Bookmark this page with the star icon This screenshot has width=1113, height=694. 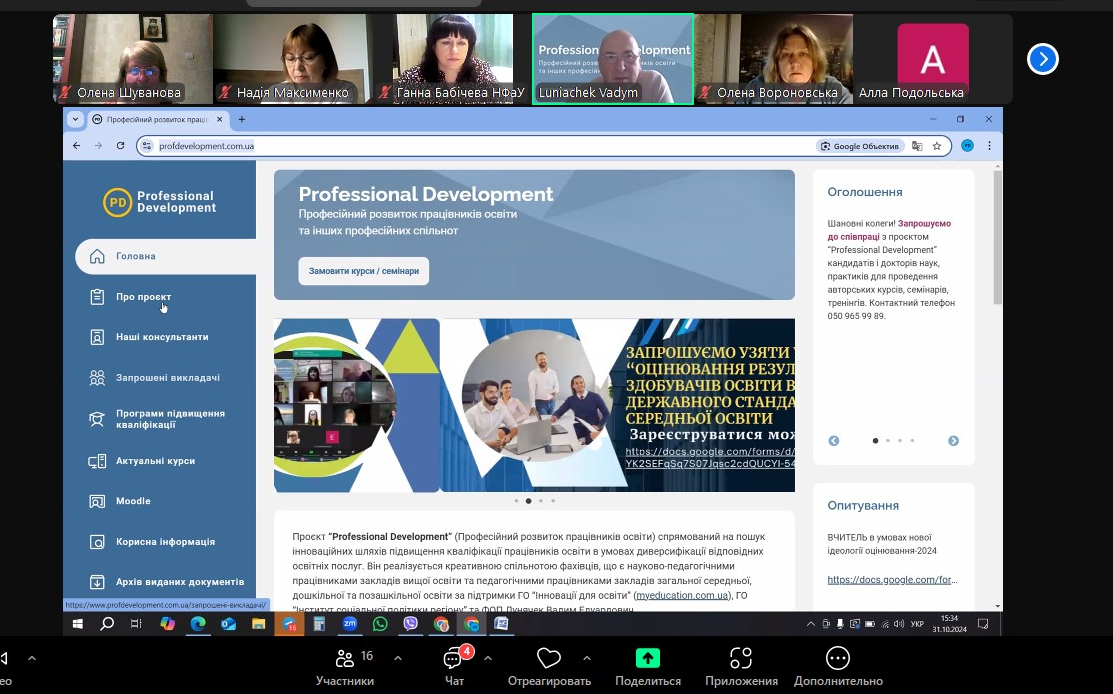(937, 146)
